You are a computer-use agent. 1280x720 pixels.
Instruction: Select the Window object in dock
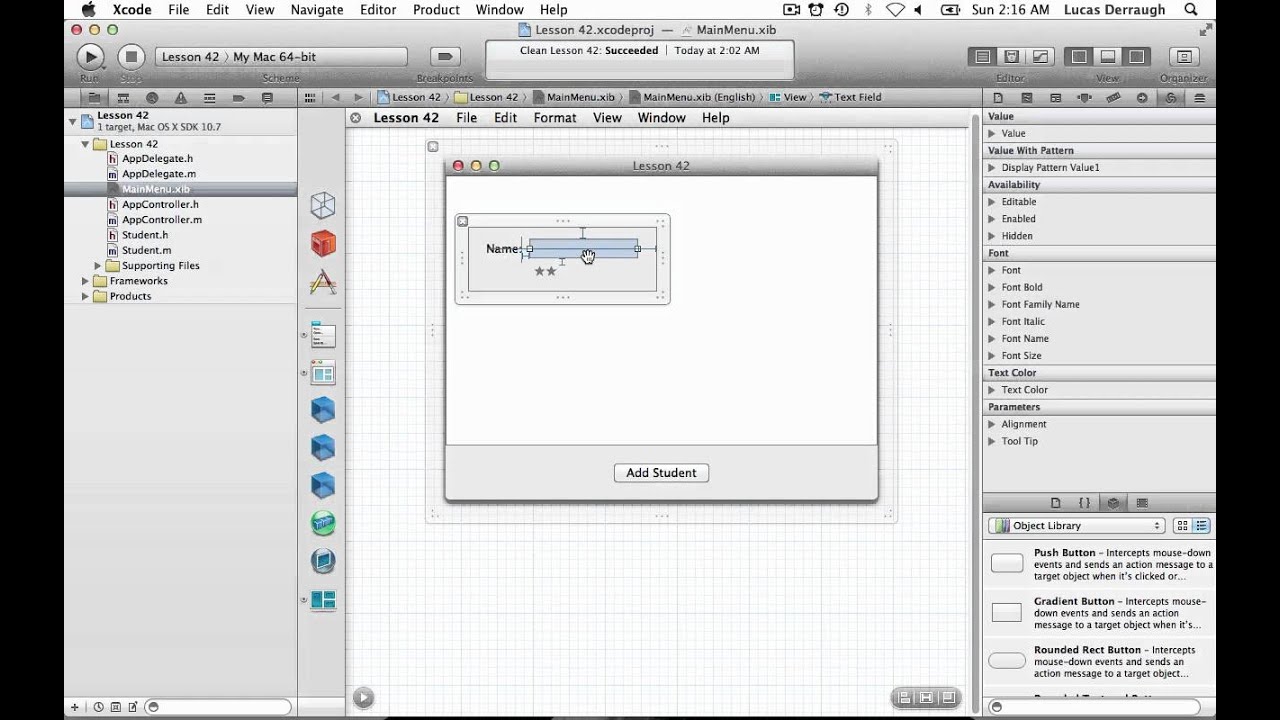(x=322, y=373)
